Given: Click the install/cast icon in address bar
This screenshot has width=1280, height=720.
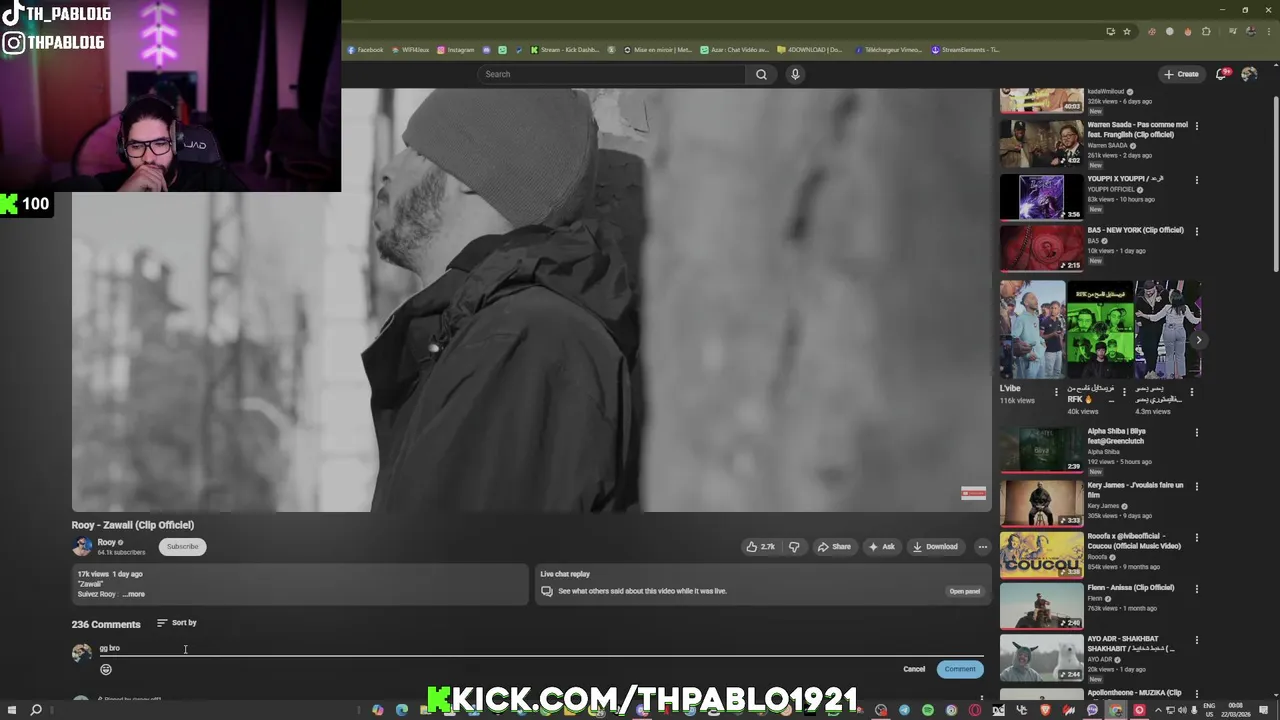Looking at the screenshot, I should coord(1110,31).
